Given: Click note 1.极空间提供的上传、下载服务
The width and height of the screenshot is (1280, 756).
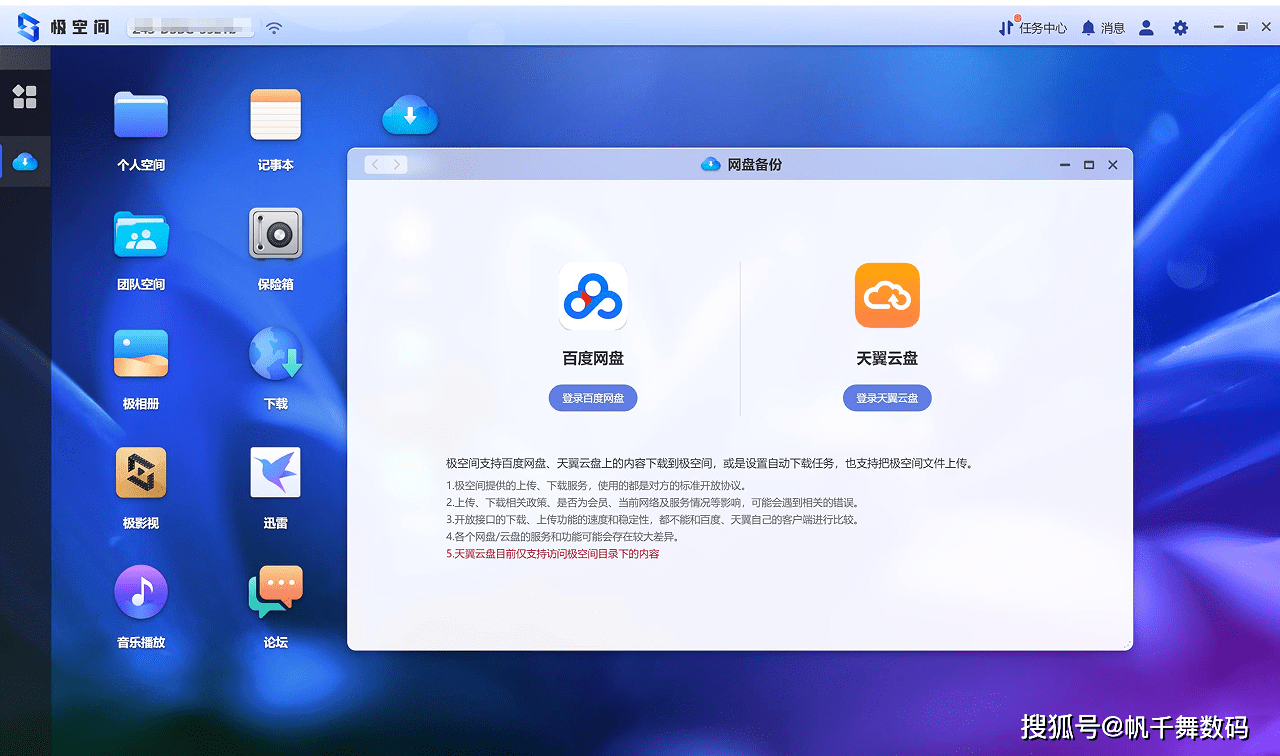Looking at the screenshot, I should 596,485.
